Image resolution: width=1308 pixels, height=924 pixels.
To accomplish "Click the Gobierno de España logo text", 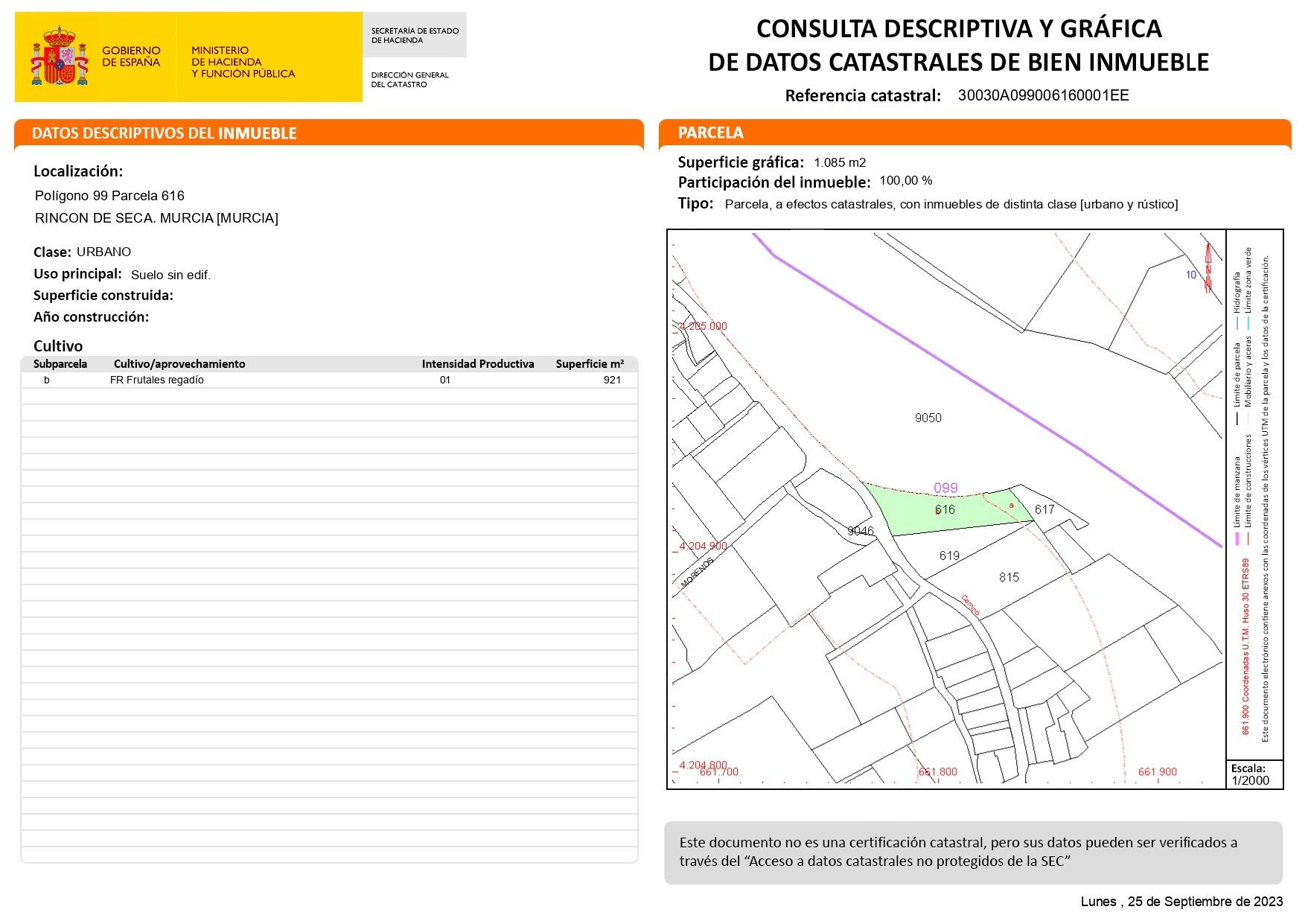I will (131, 57).
